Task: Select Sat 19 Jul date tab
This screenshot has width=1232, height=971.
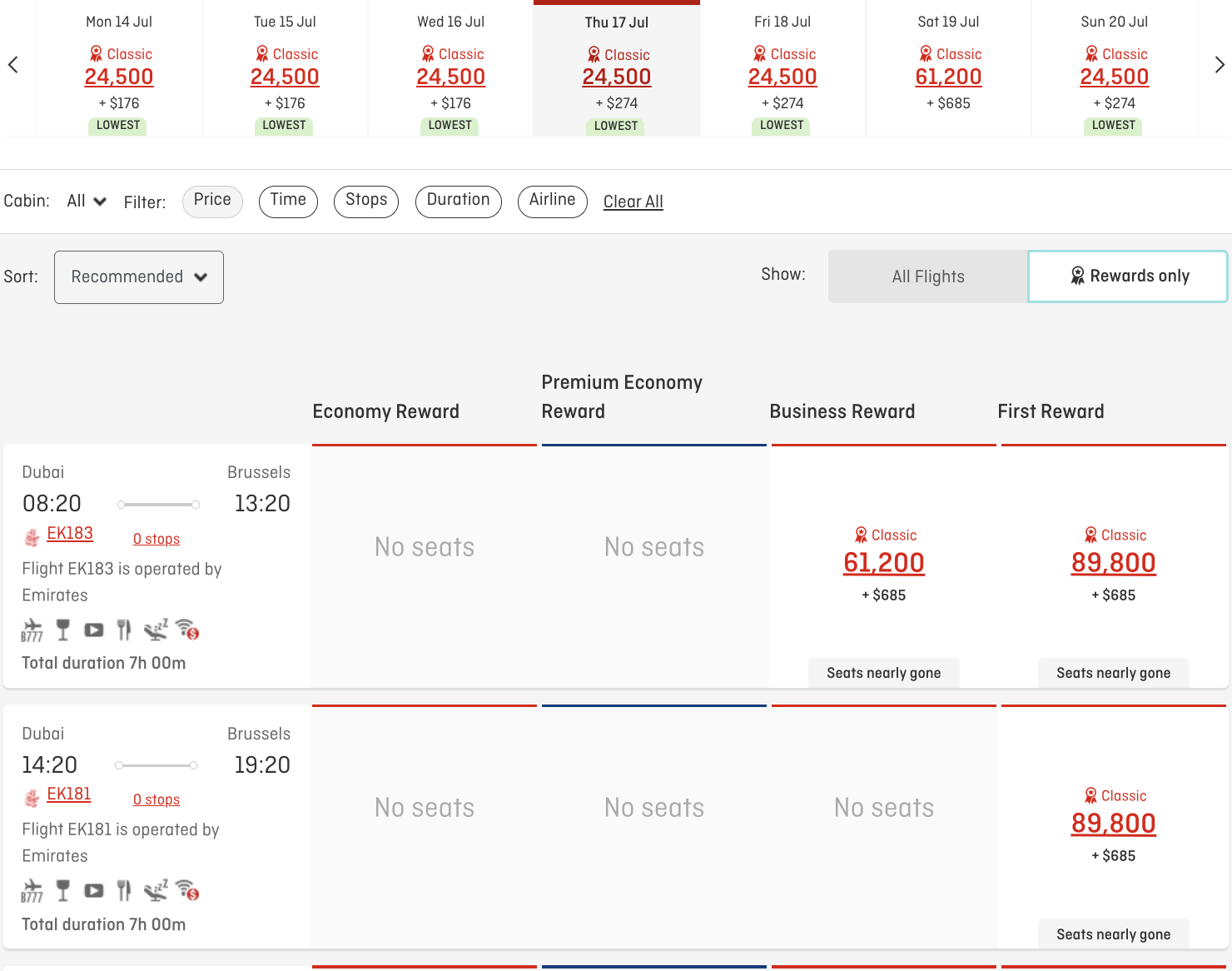Action: (x=948, y=67)
